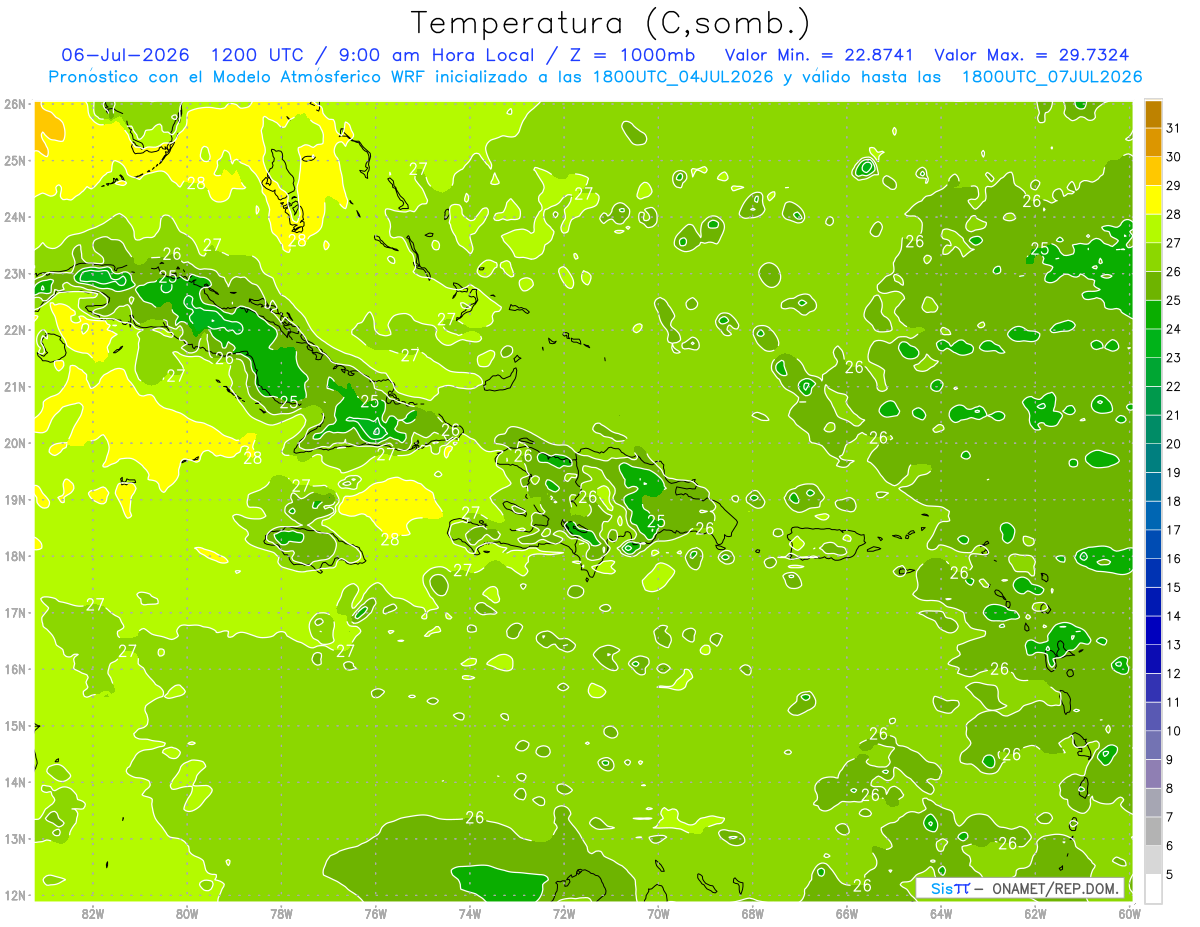1200x927 pixels.
Task: Select the legend swatch between 25 and 26
Action: [1153, 286]
